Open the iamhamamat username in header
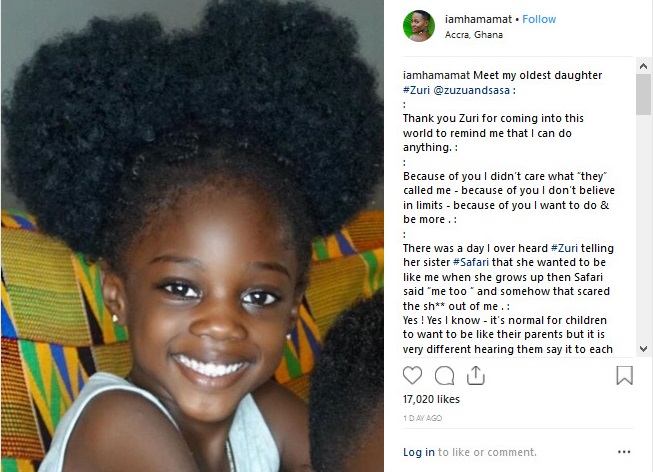 pos(478,19)
